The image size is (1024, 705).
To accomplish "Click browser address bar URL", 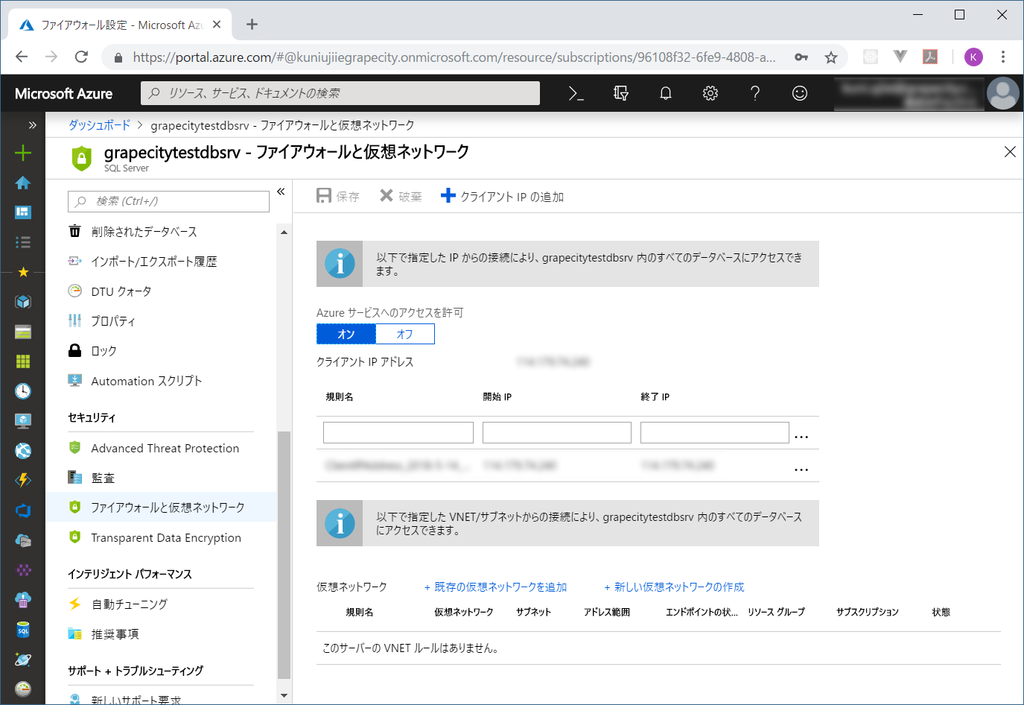I will 454,57.
